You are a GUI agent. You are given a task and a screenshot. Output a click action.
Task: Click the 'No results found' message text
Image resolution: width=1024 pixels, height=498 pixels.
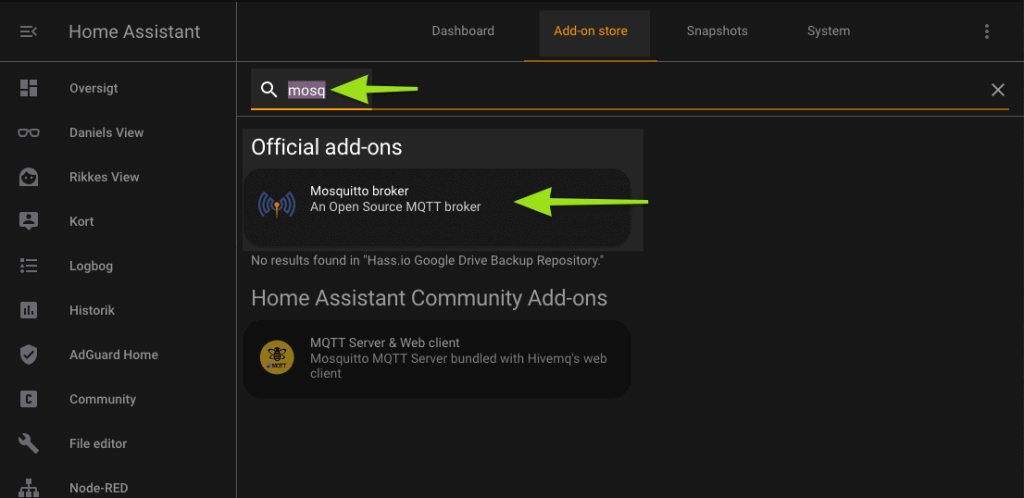[x=427, y=260]
